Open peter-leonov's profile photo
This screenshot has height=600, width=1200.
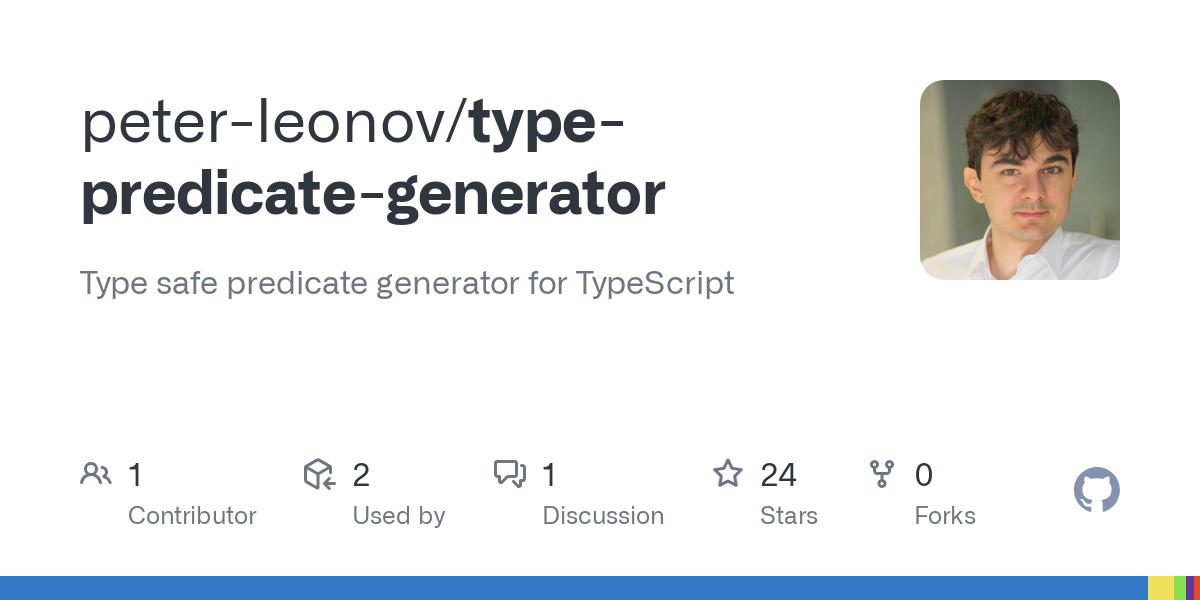point(1020,180)
